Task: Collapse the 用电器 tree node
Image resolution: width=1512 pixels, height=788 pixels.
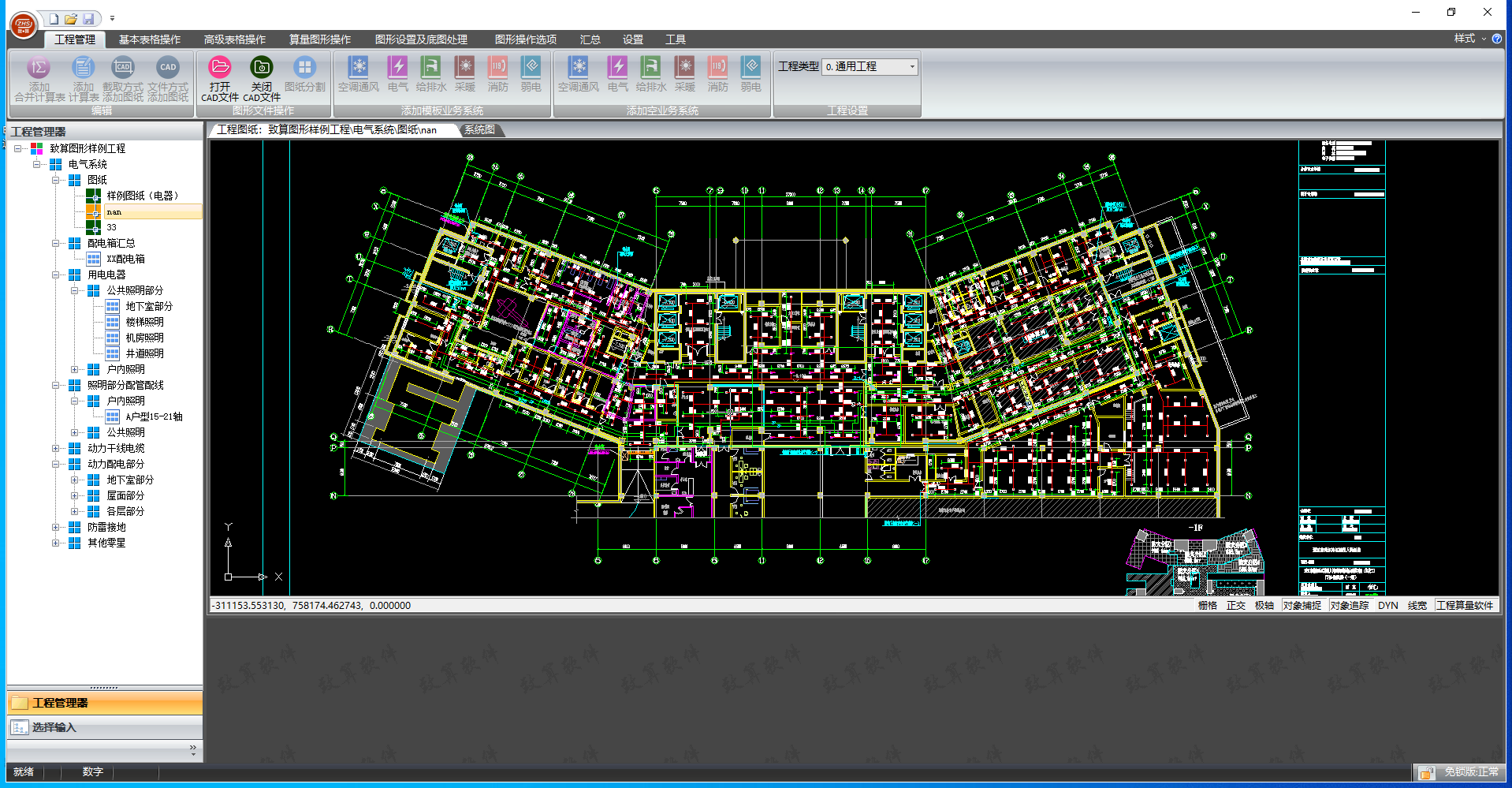Action: pos(56,274)
